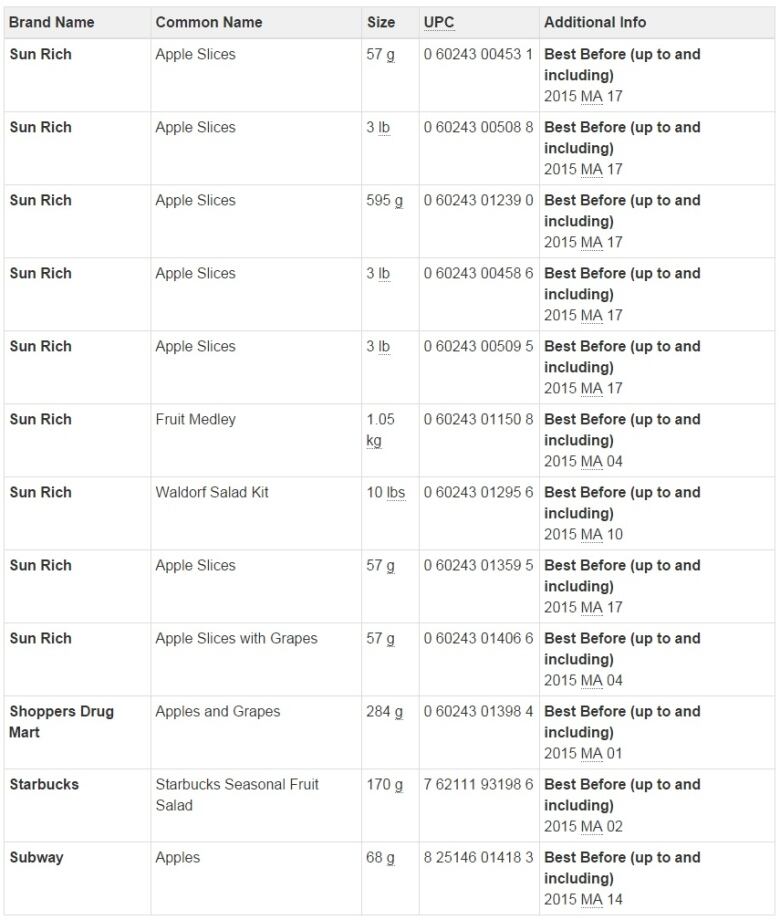This screenshot has height=920, width=780.
Task: Click the 2015 MA 14 date
Action: [583, 899]
